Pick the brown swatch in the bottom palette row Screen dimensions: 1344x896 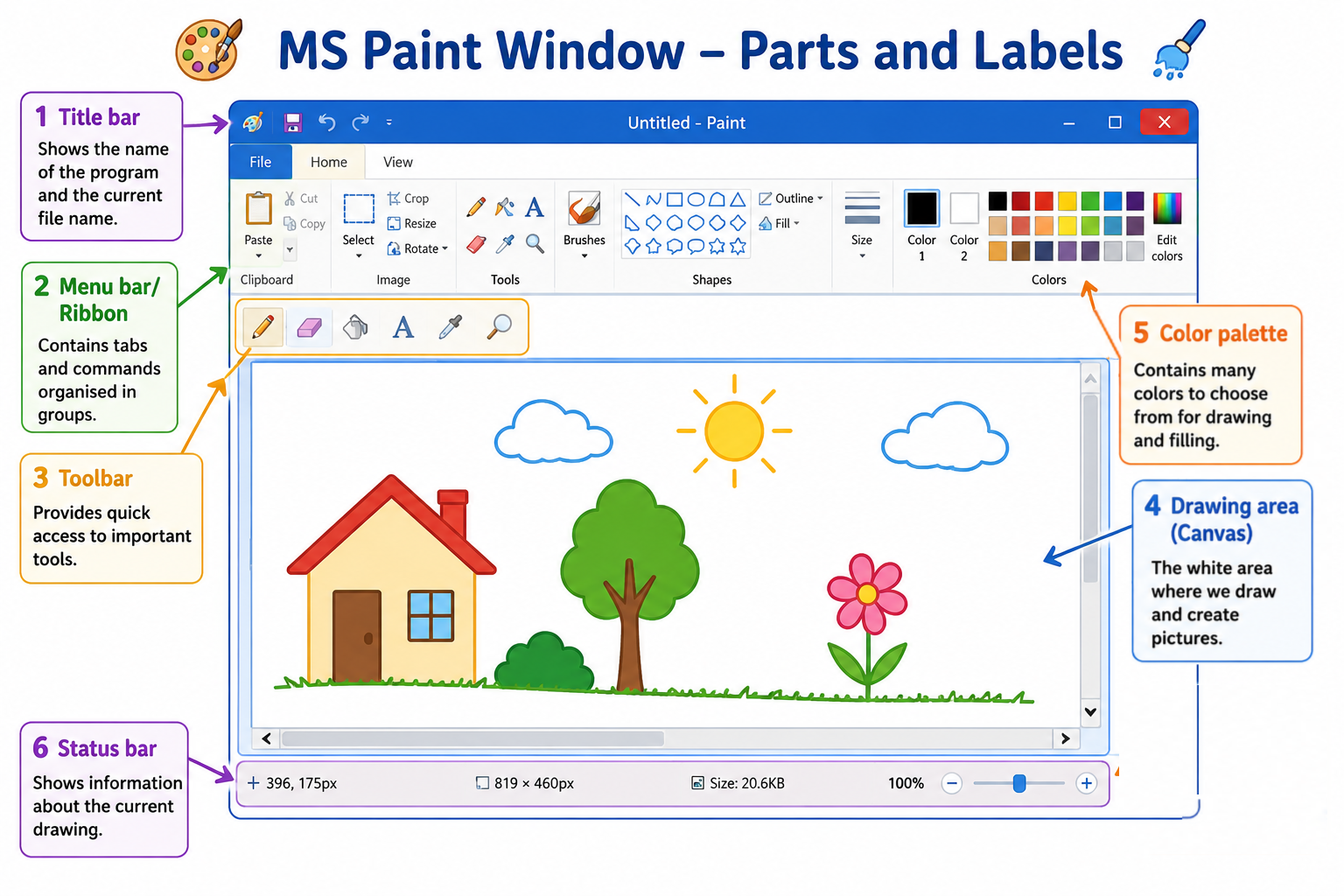[x=1020, y=252]
